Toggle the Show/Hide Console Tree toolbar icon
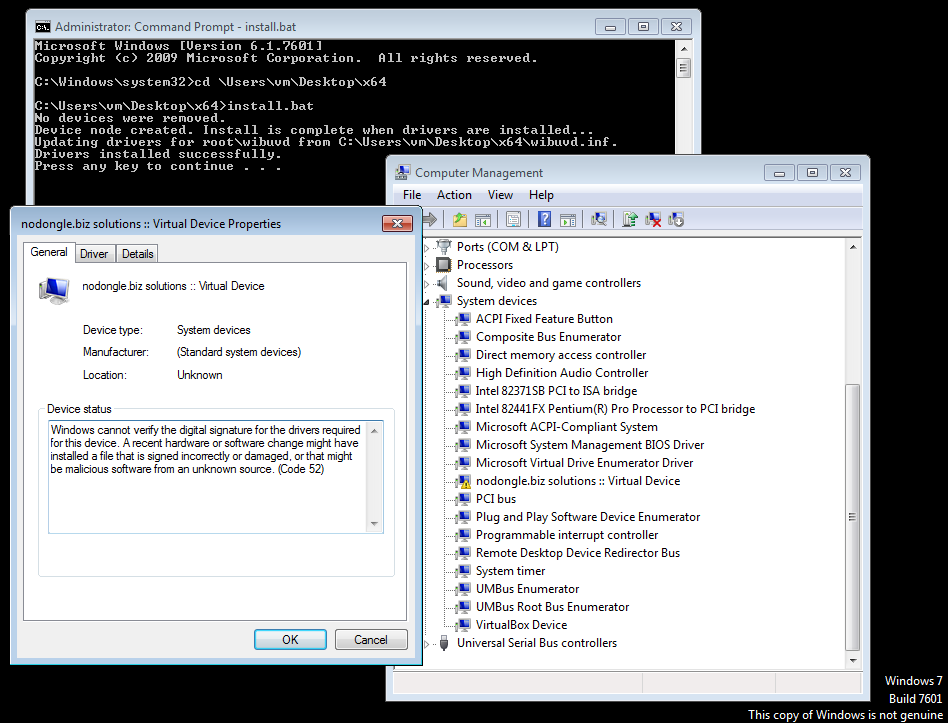Image resolution: width=948 pixels, height=723 pixels. pyautogui.click(x=483, y=219)
